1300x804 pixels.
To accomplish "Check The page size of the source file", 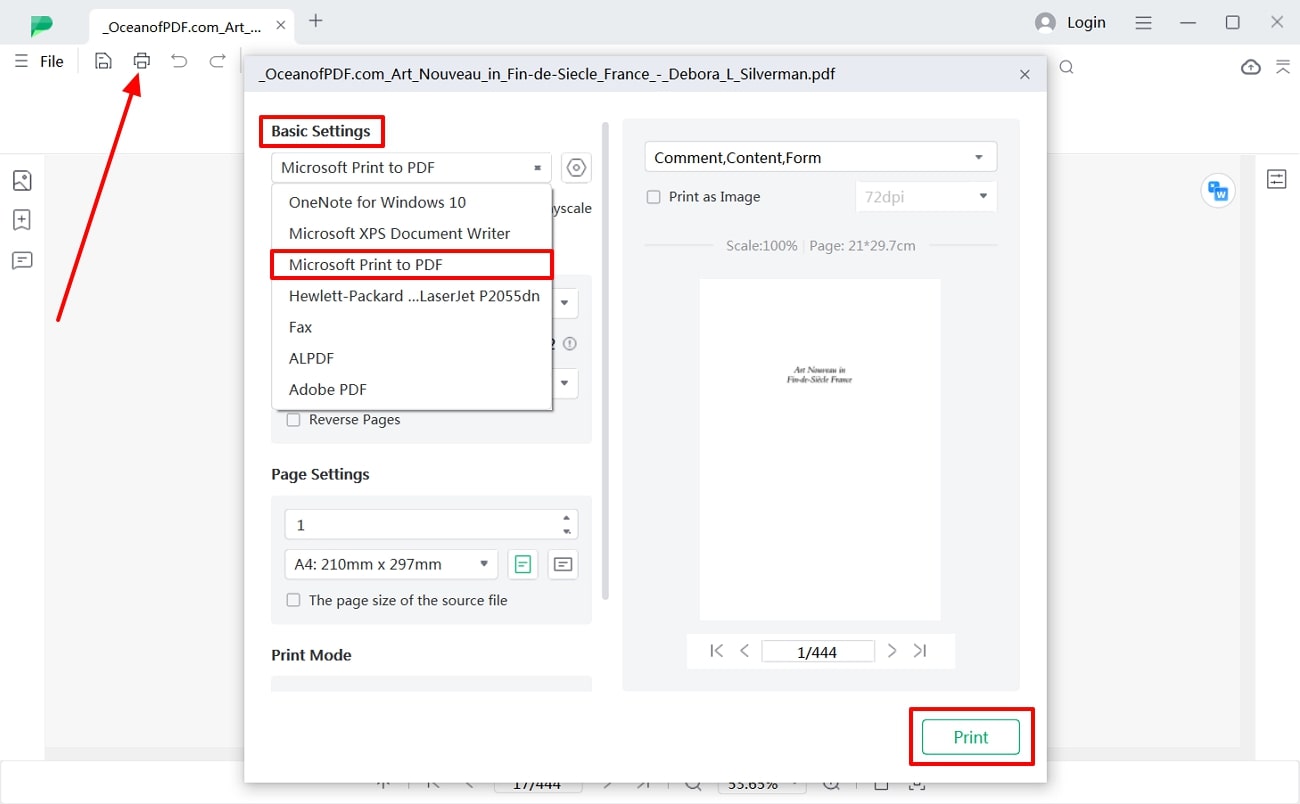I will pyautogui.click(x=293, y=600).
